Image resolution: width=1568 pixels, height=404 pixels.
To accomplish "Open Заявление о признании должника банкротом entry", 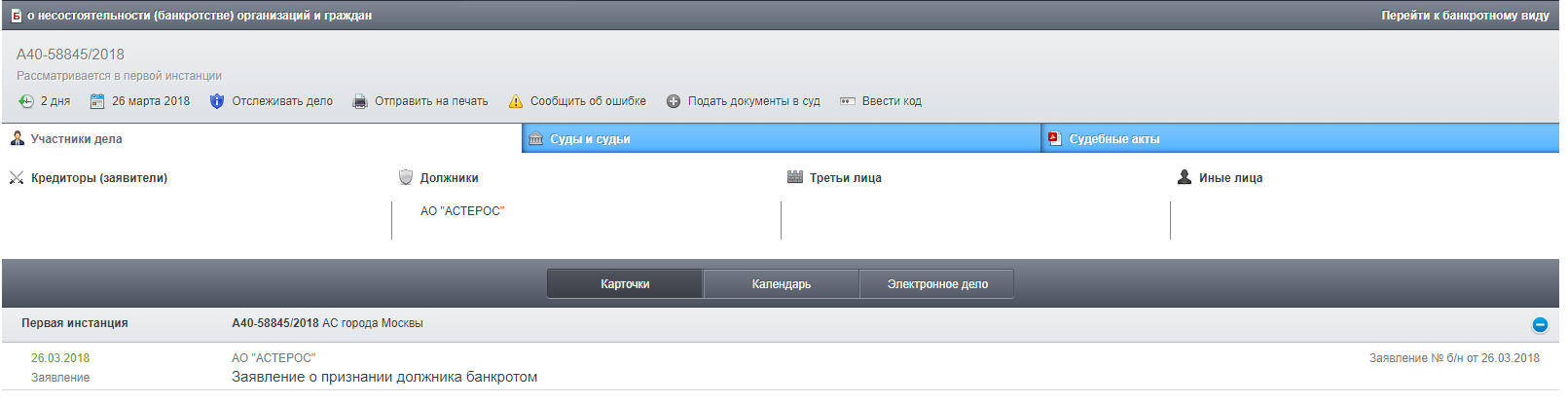I will [x=384, y=377].
